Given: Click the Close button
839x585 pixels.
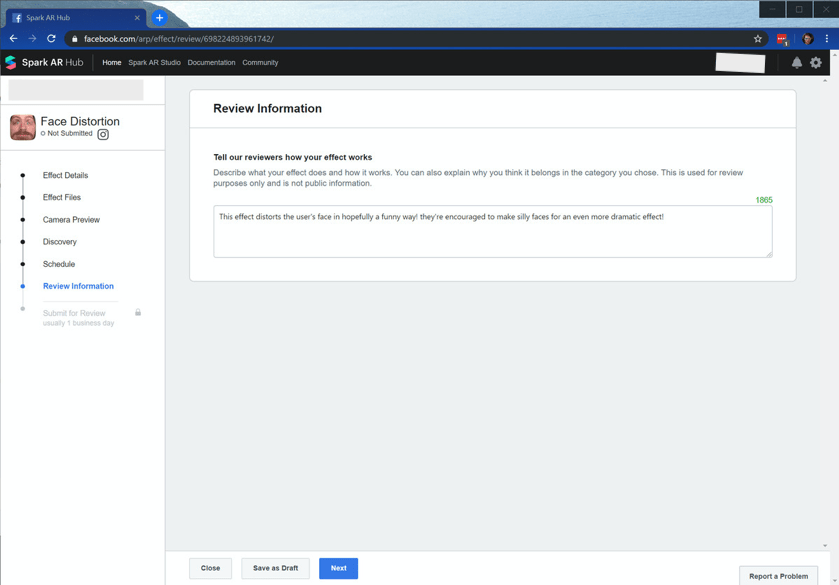Looking at the screenshot, I should 210,568.
